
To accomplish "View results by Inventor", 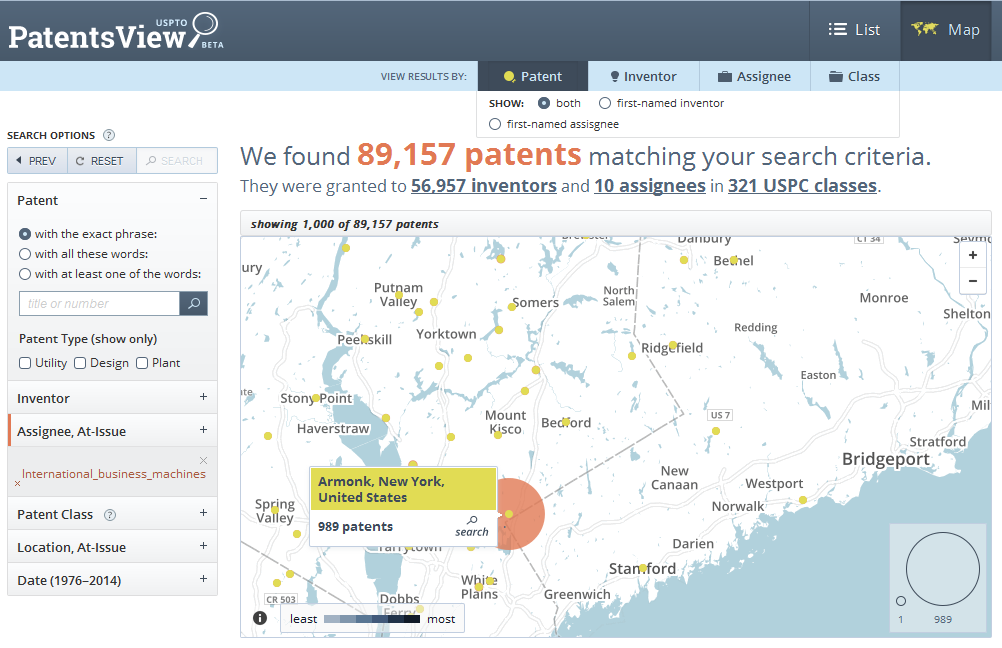I will [x=644, y=76].
